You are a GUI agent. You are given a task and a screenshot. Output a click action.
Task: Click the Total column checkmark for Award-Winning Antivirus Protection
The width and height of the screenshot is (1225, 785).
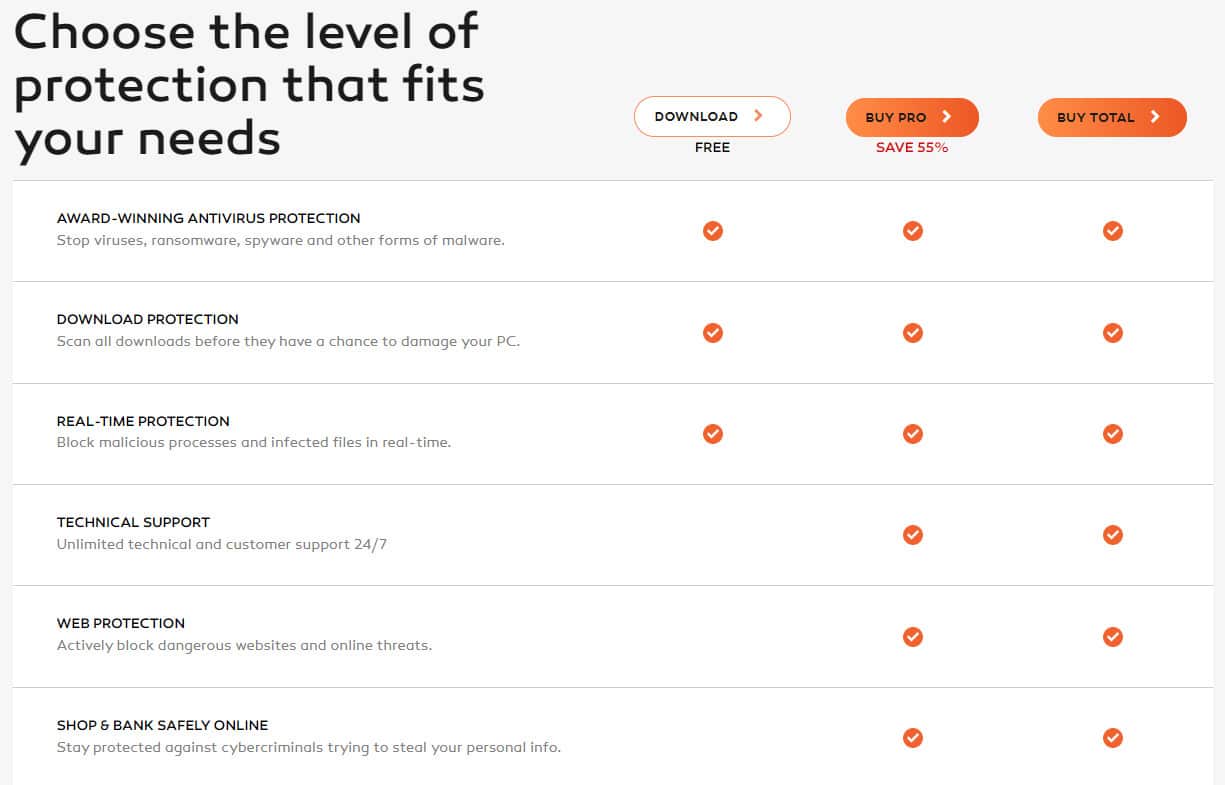(x=1113, y=231)
